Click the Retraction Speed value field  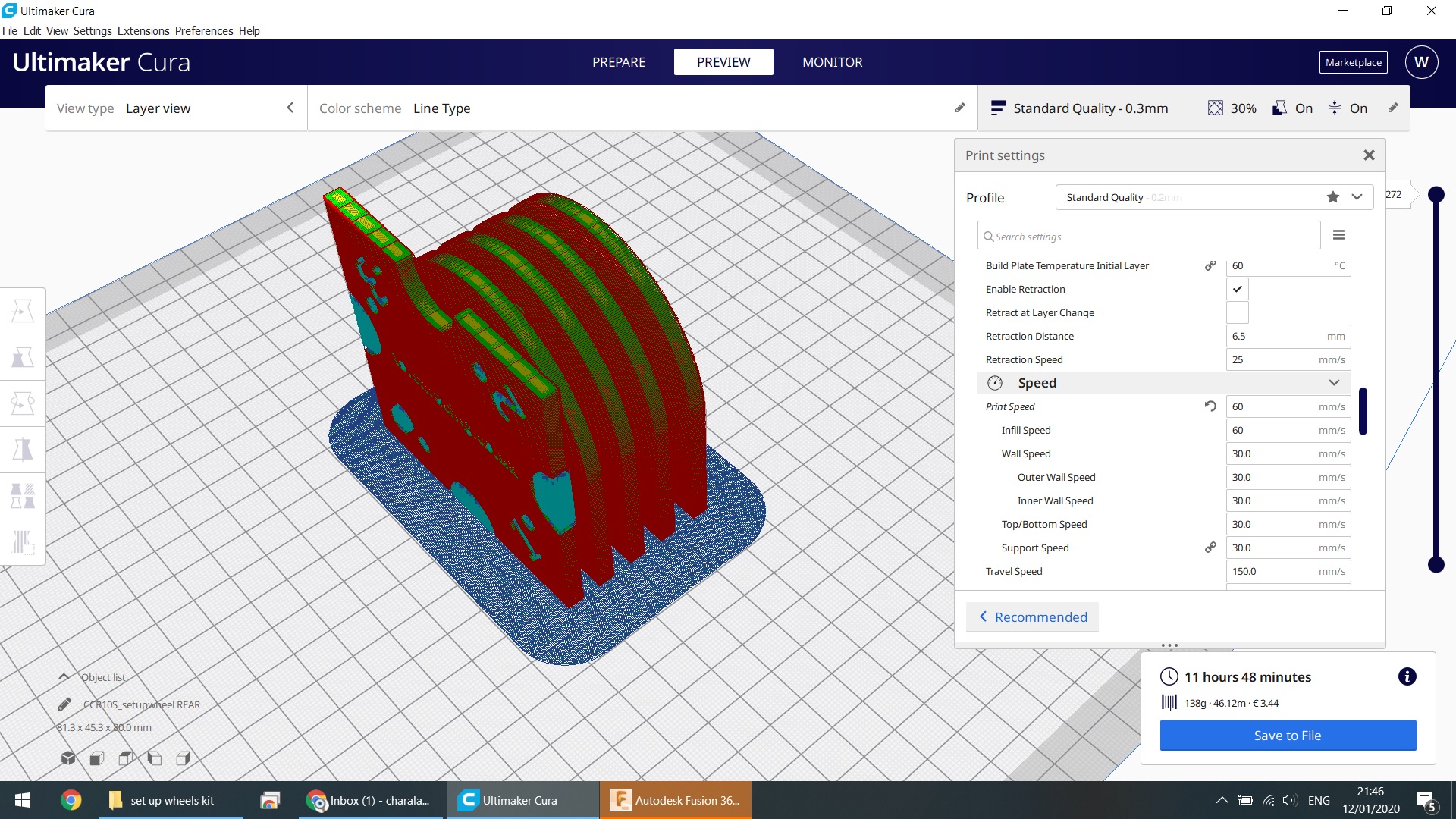click(1288, 359)
